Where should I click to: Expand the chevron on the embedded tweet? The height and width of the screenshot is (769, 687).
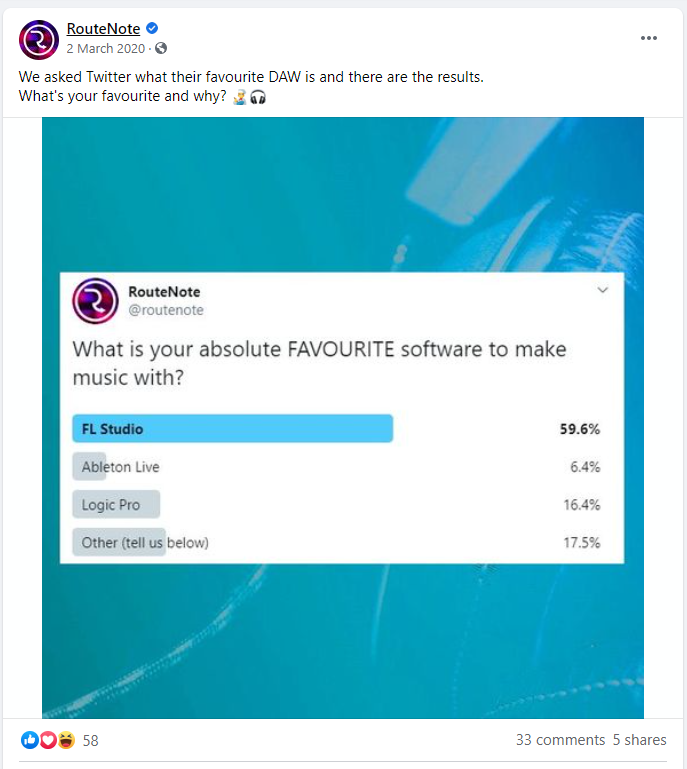603,290
